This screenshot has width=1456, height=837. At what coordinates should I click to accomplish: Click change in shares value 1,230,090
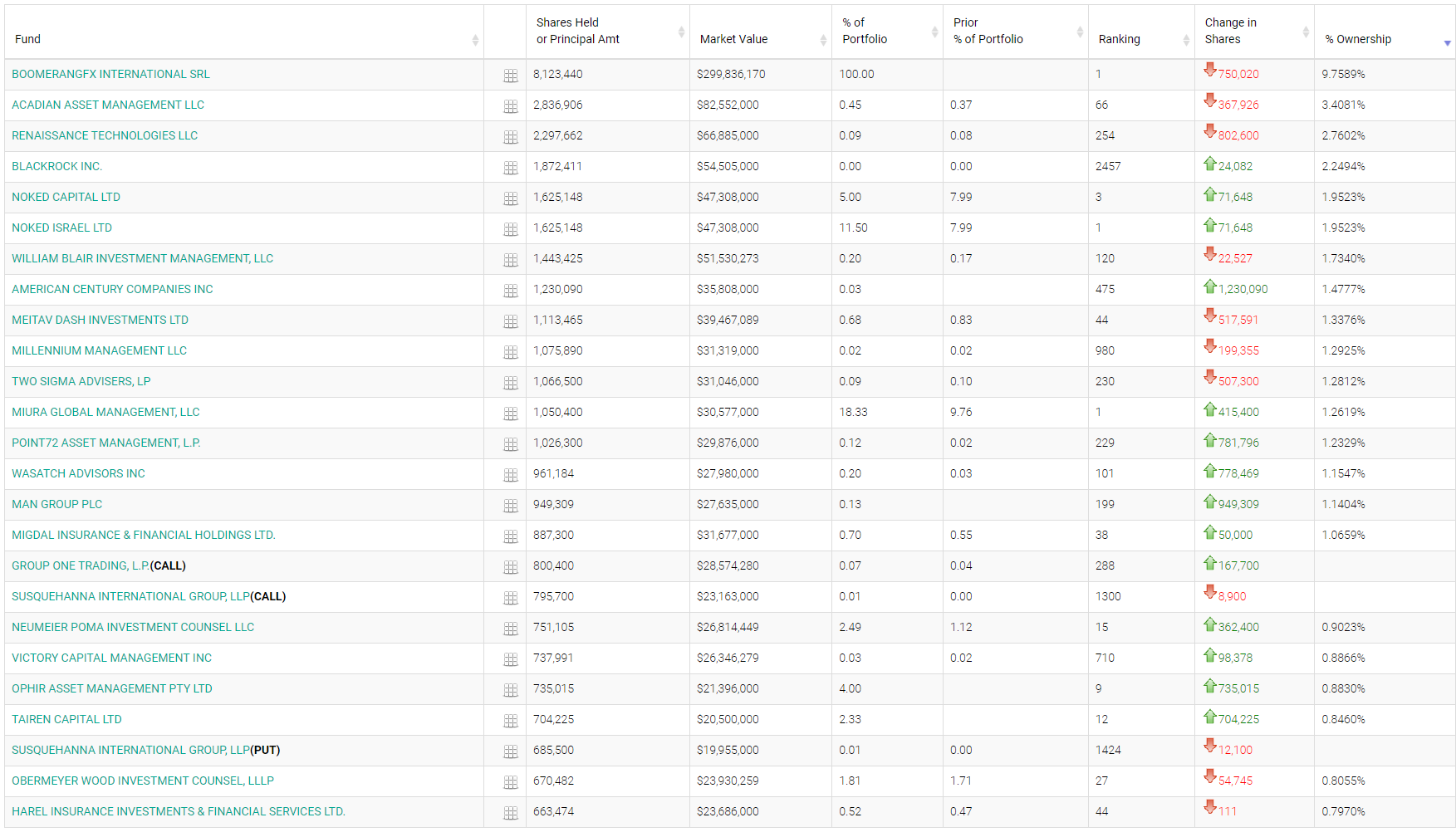1243,289
